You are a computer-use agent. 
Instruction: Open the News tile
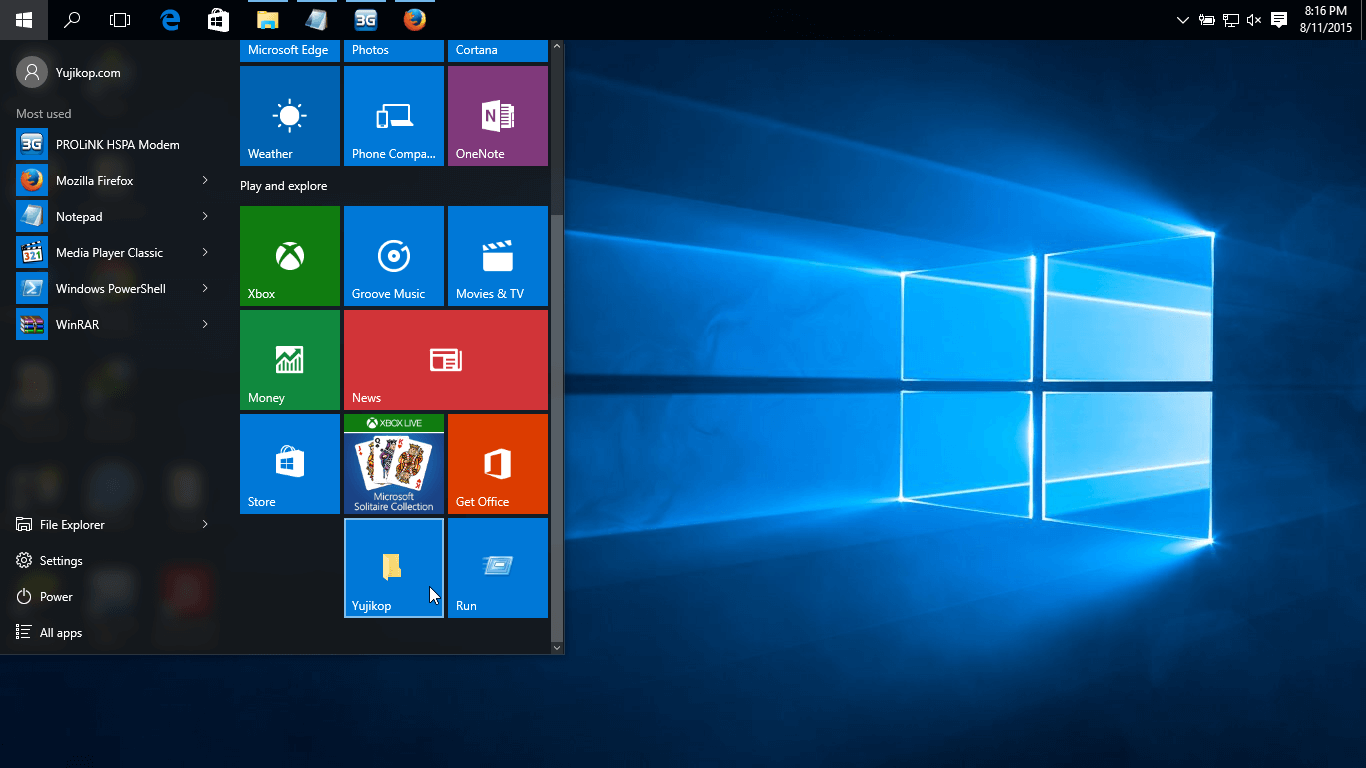(446, 360)
